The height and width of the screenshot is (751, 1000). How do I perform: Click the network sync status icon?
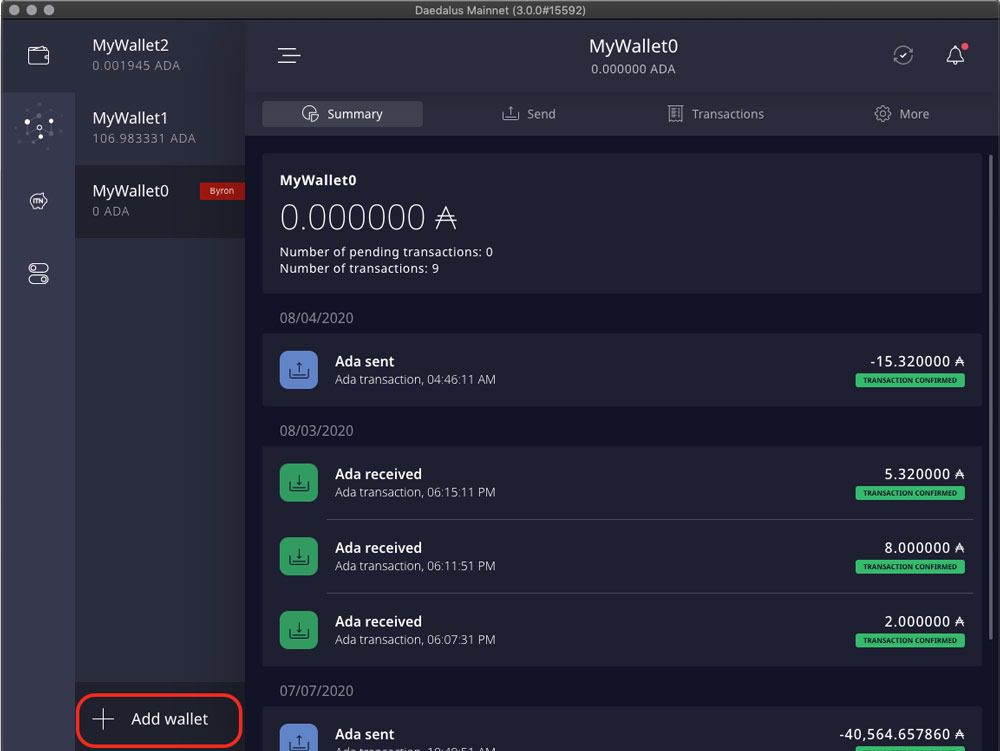(x=903, y=56)
